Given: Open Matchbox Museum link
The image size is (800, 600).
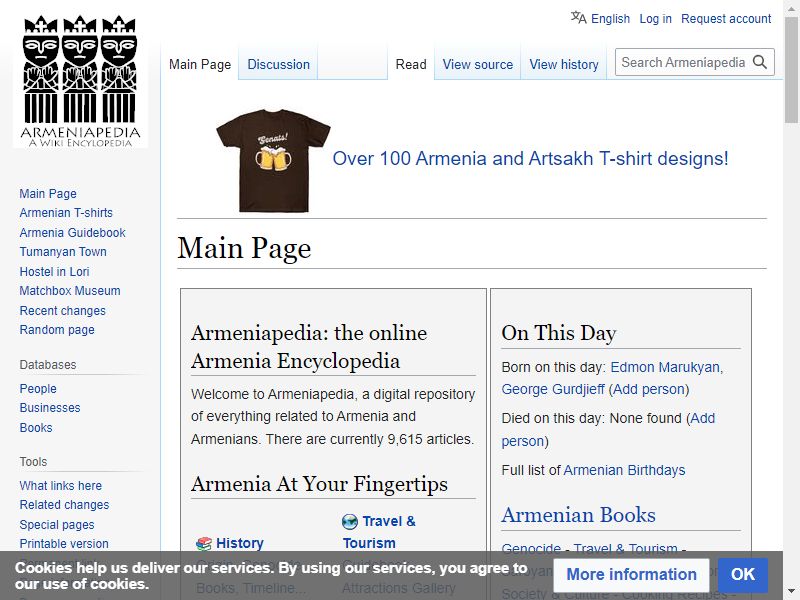Looking at the screenshot, I should (x=70, y=291).
